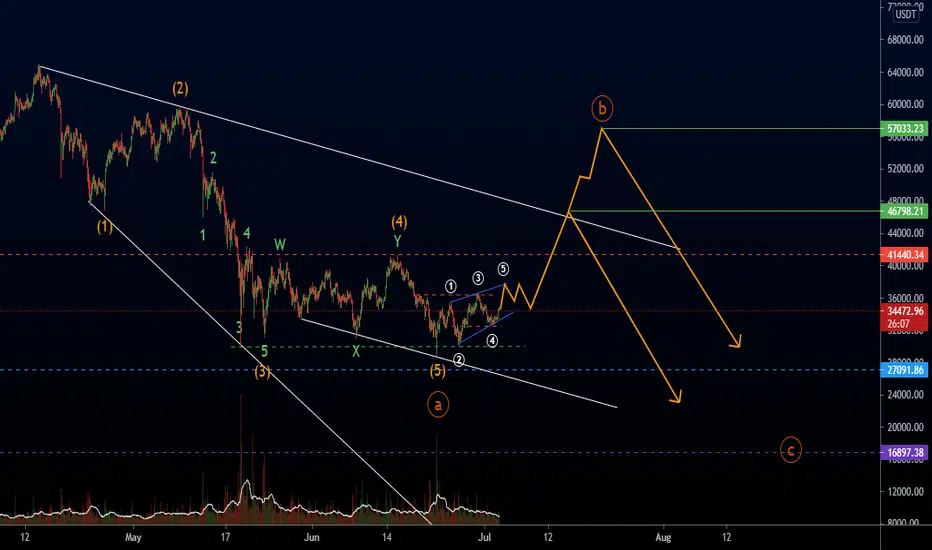Click the 24000.00 price axis value
This screenshot has width=932, height=550.
point(905,395)
